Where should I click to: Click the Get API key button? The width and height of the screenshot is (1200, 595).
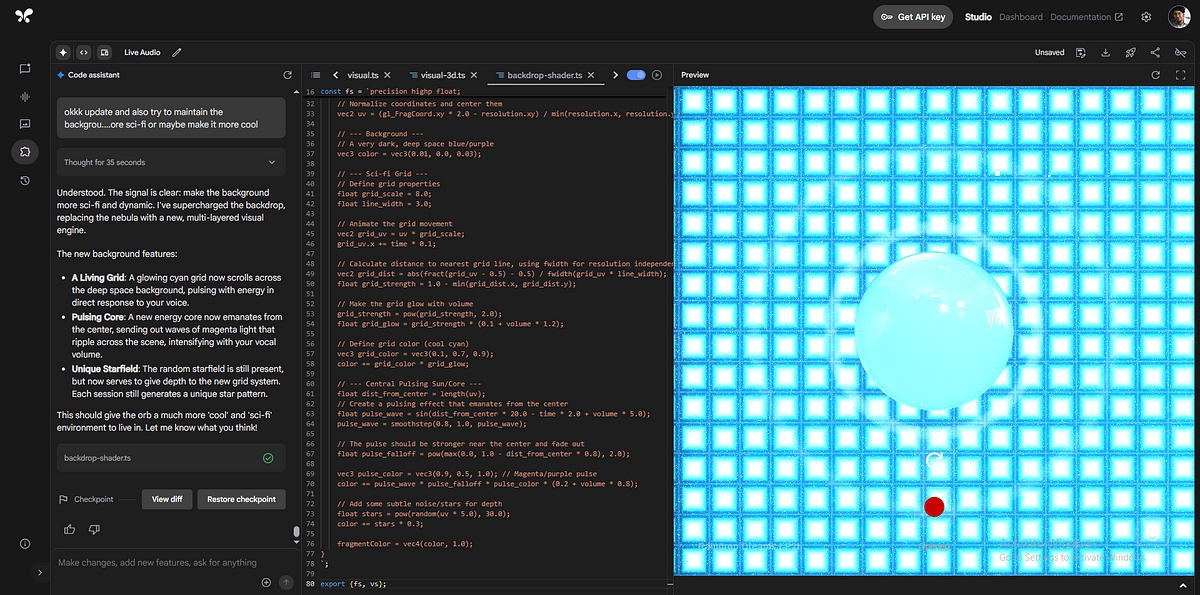tap(913, 17)
